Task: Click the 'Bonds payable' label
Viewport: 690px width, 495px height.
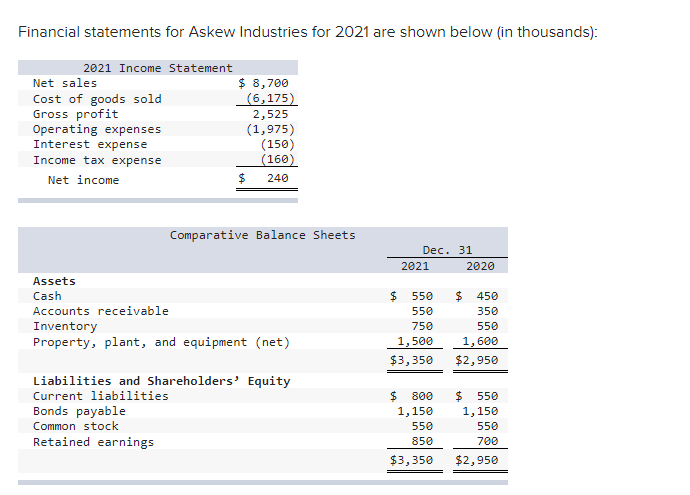Action: tap(79, 411)
